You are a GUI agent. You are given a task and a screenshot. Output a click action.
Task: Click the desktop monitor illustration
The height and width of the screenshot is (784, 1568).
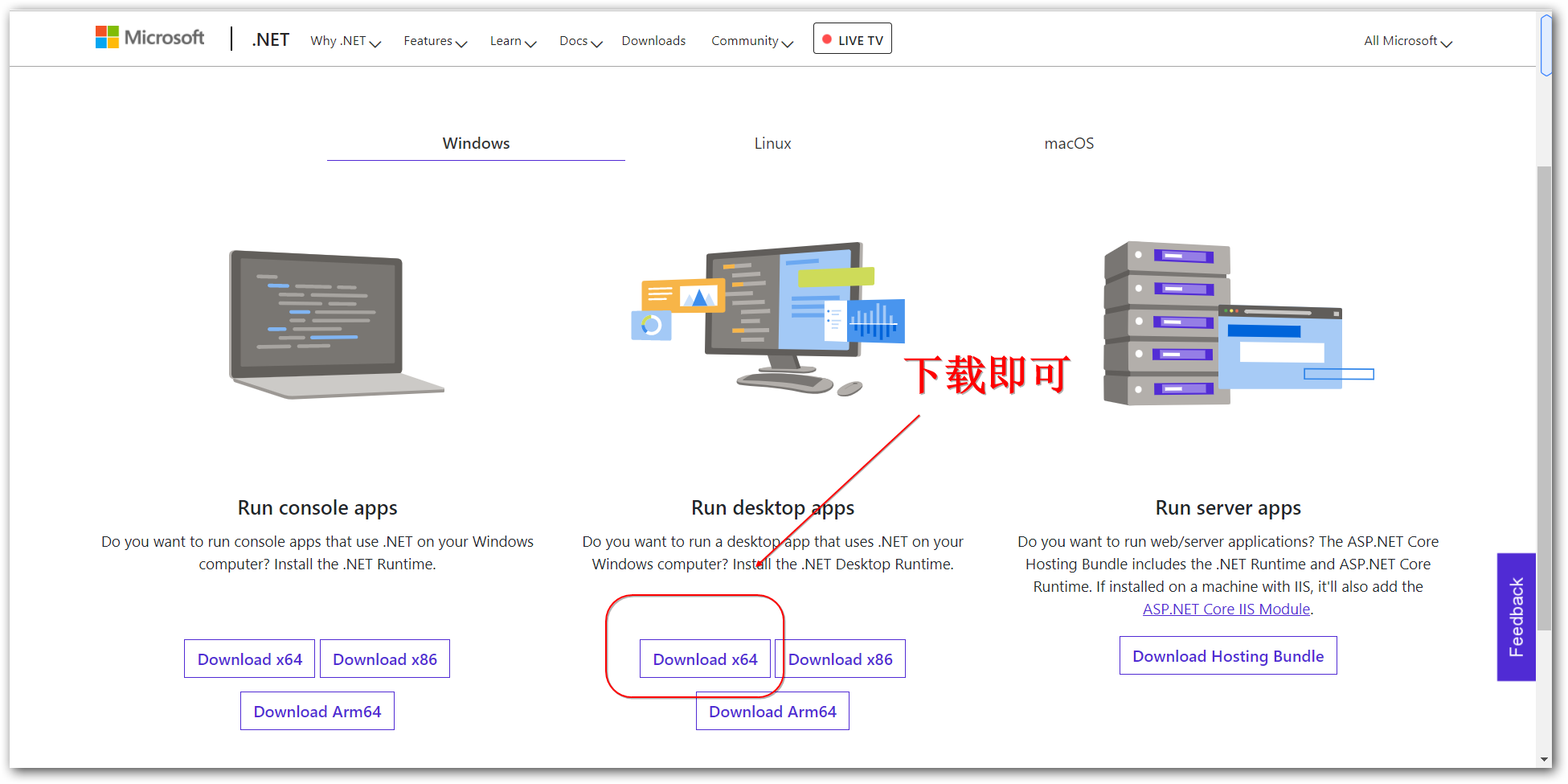[768, 318]
